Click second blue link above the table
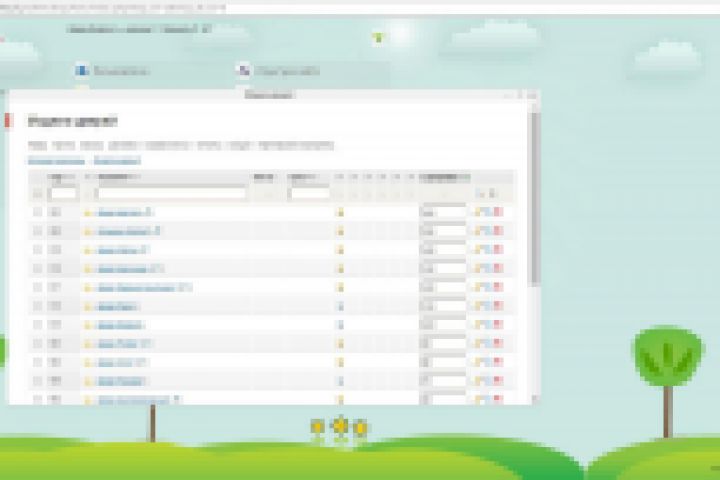Screen dimensions: 720x480 tap(117, 161)
